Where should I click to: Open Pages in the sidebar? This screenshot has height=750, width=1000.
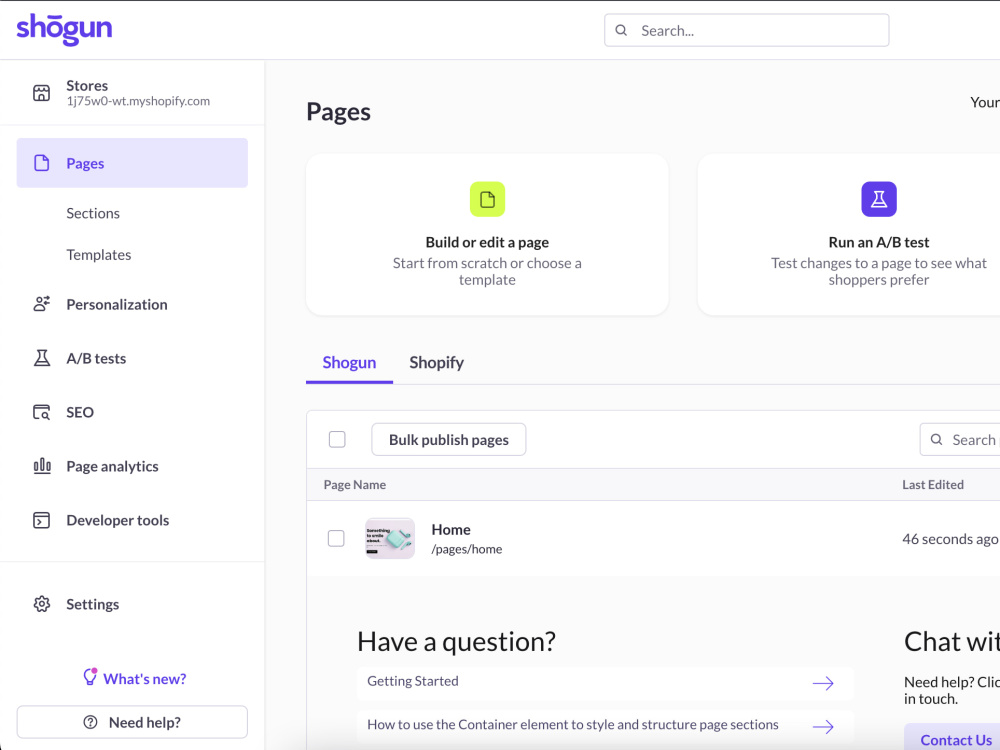pos(132,163)
